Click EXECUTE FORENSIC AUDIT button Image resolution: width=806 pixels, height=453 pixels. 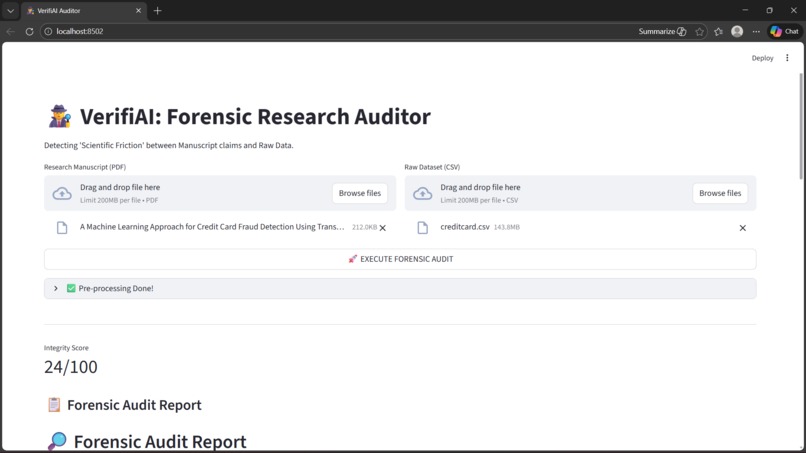point(400,259)
